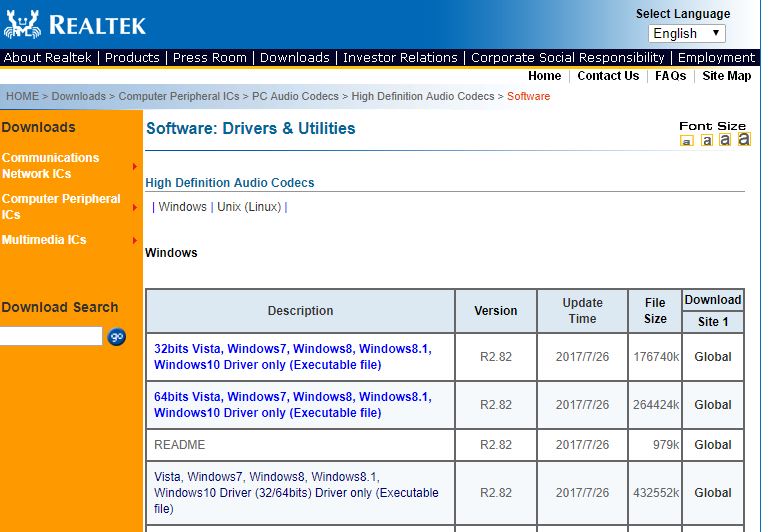Open Employment menu
780x532 pixels.
pyautogui.click(x=716, y=57)
